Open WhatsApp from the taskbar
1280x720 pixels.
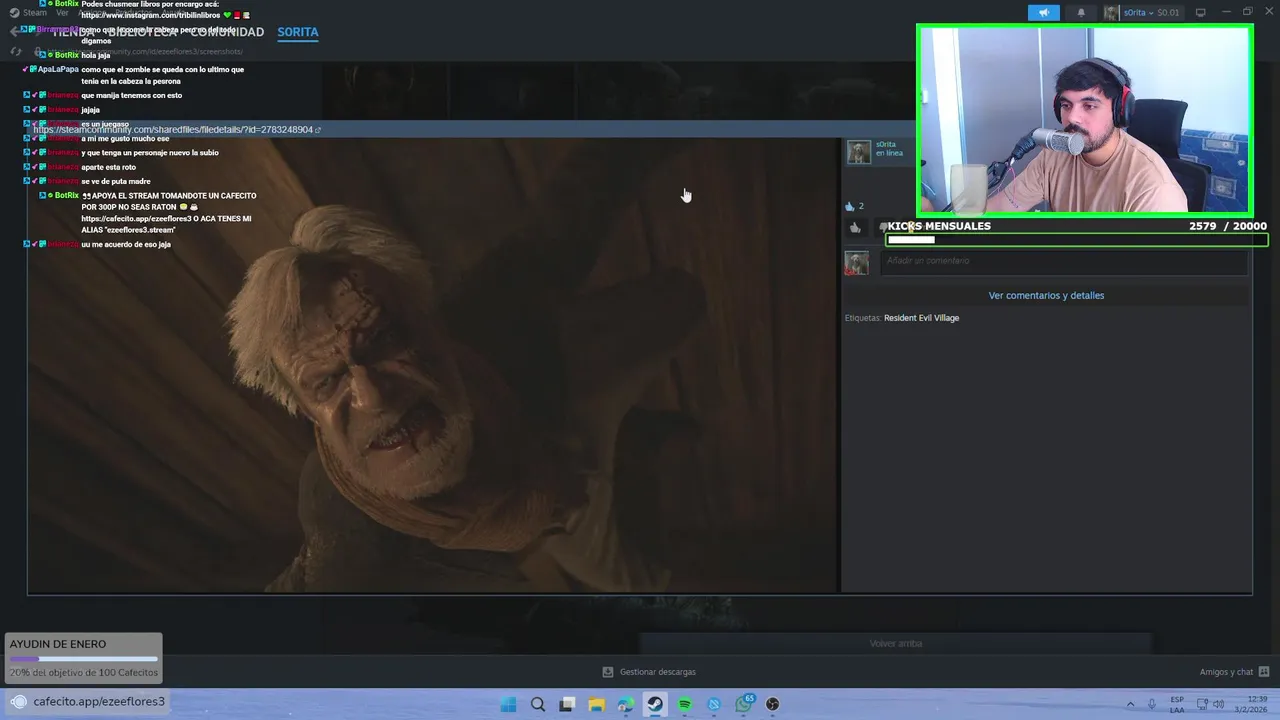click(743, 704)
